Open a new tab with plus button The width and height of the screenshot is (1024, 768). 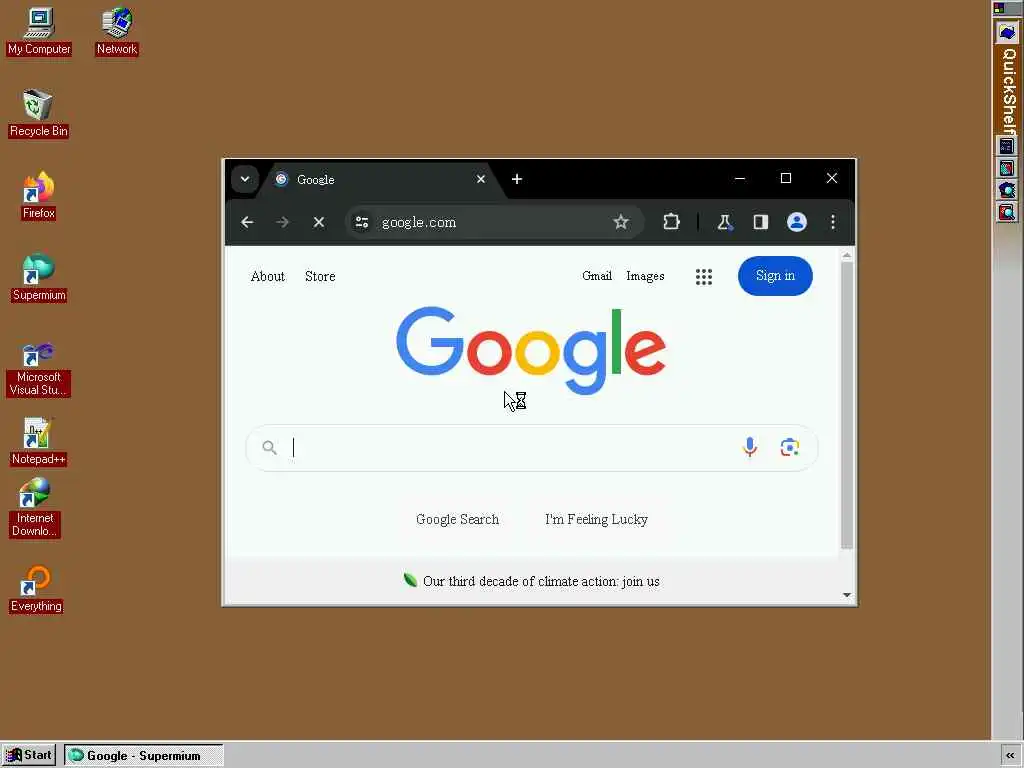coord(517,179)
